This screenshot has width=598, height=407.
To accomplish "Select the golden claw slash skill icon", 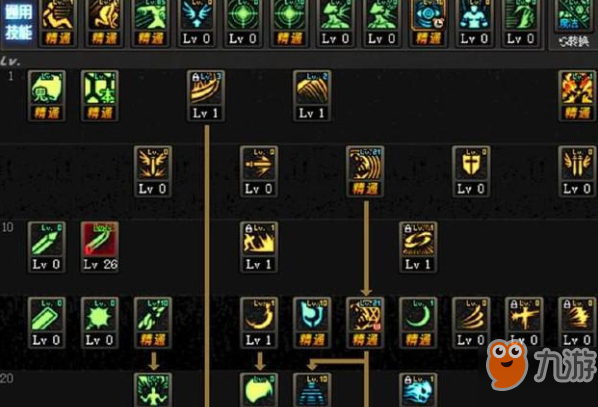I will tap(312, 95).
